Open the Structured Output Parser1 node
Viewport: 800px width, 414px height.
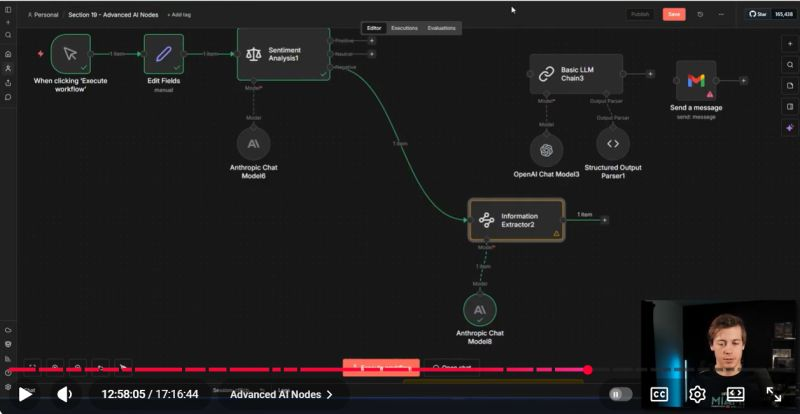[x=613, y=144]
